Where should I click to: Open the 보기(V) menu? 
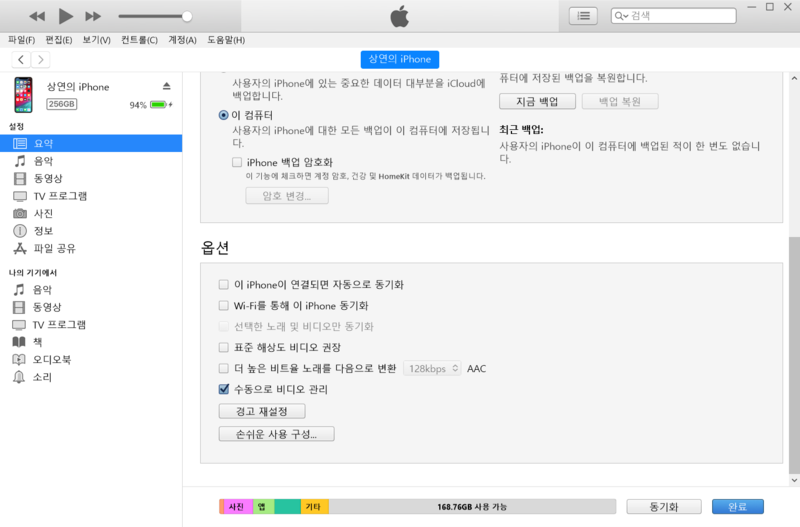point(96,40)
